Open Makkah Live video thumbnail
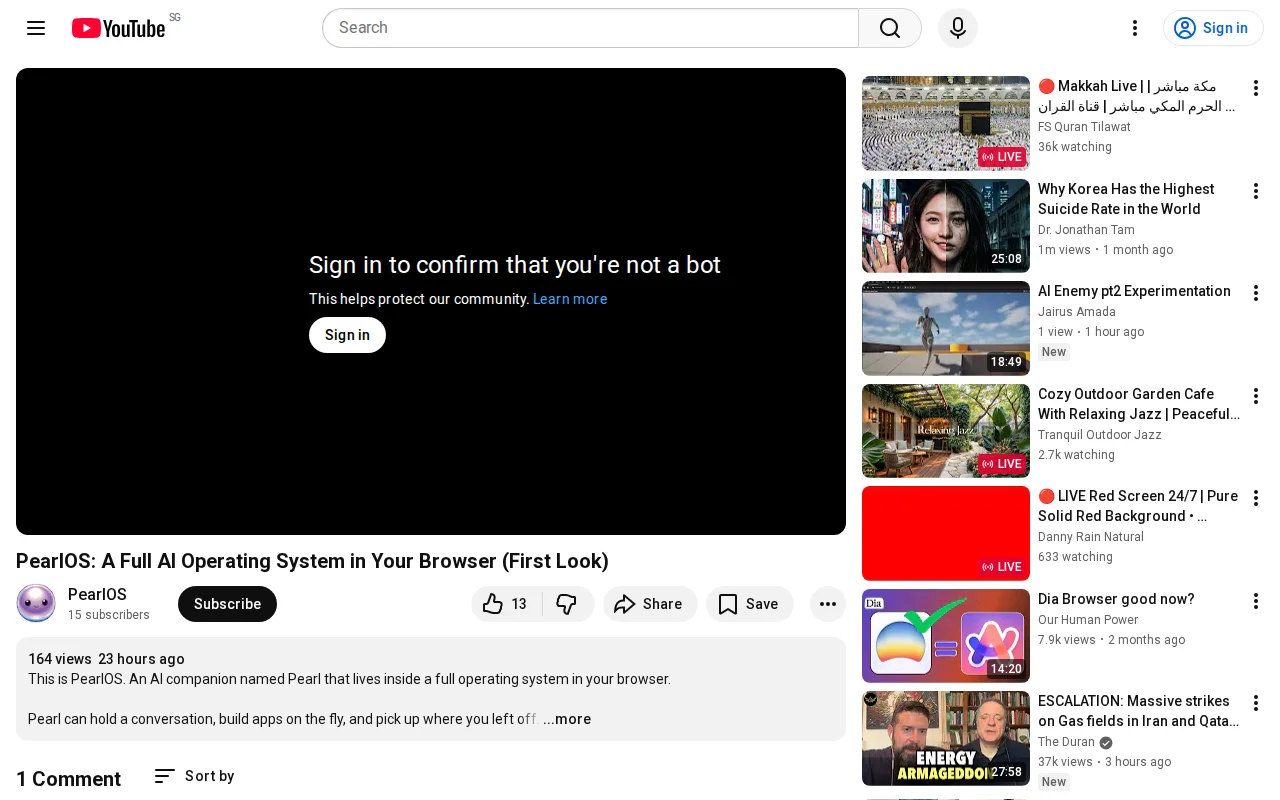1280x800 pixels. point(946,123)
